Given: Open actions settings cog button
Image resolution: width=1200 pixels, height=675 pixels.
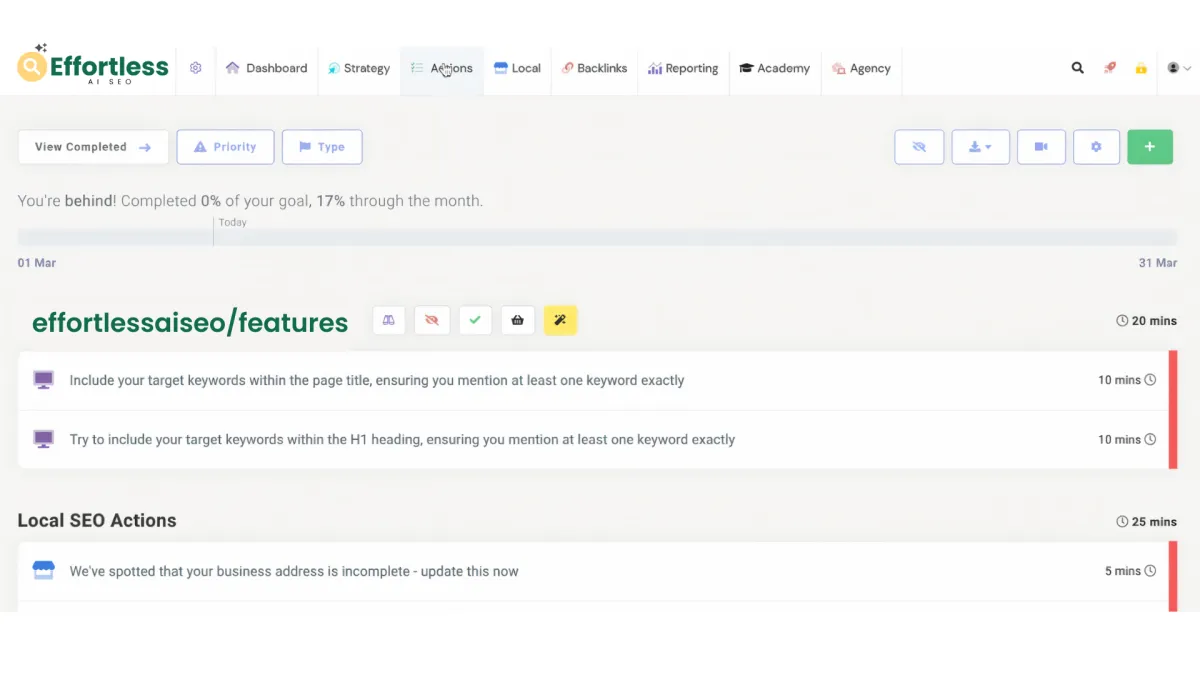Looking at the screenshot, I should [x=1096, y=147].
